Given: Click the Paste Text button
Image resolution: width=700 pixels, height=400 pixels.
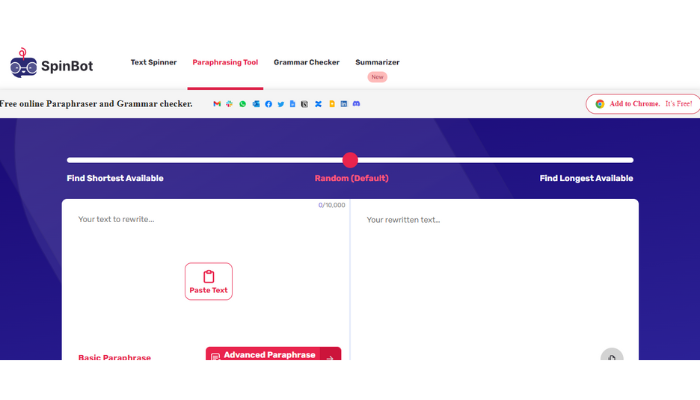Looking at the screenshot, I should tap(208, 281).
